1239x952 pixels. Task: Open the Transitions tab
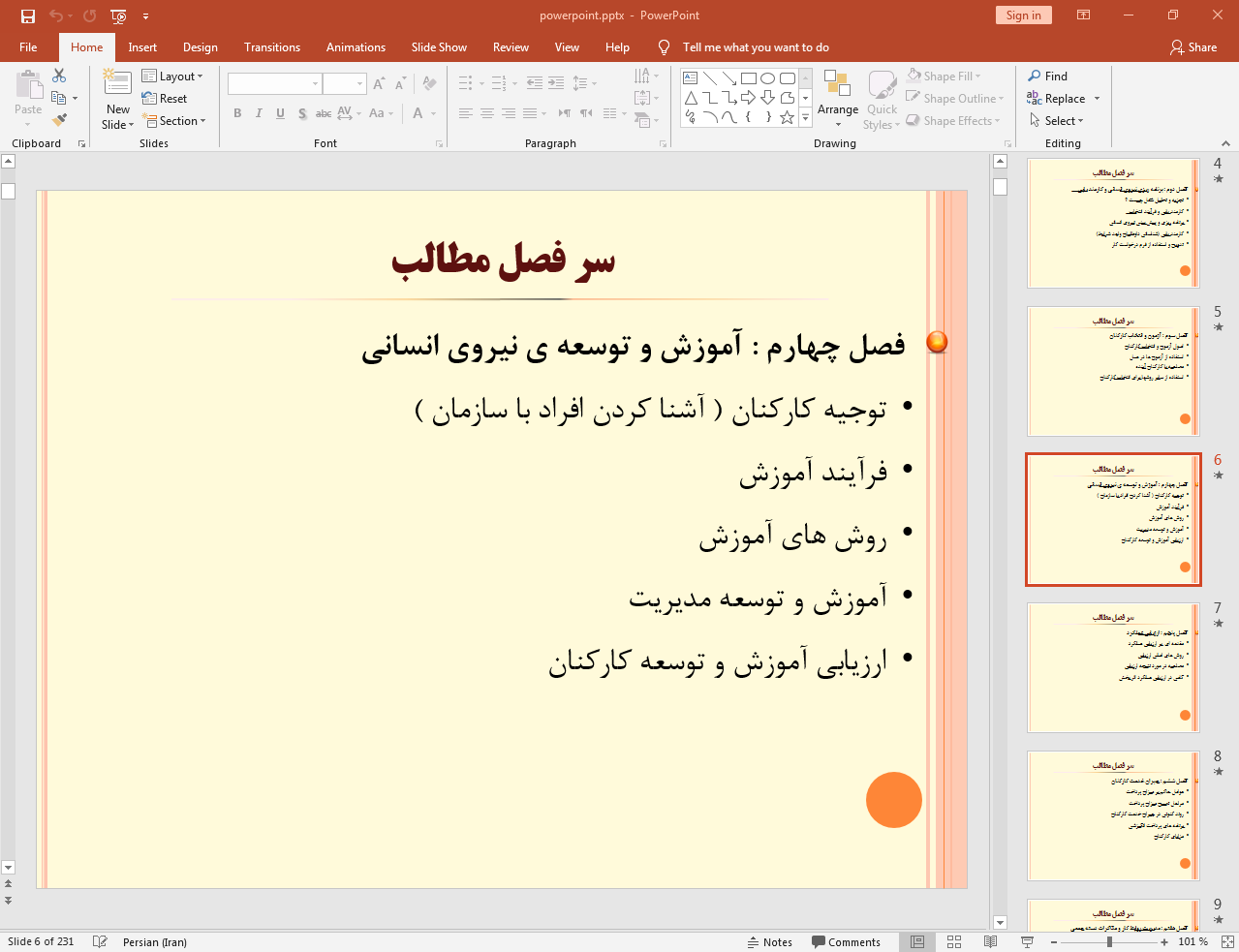coord(272,46)
